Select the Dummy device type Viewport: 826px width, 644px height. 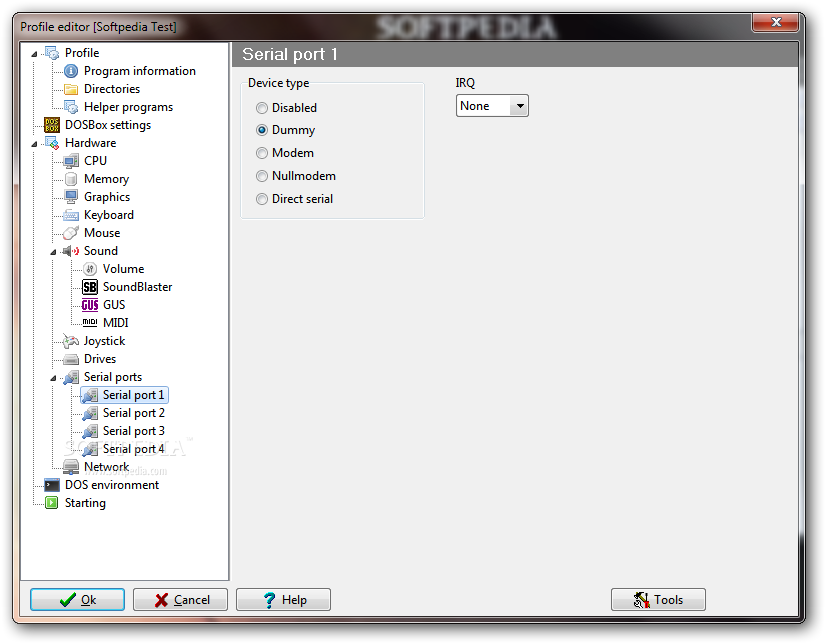262,130
